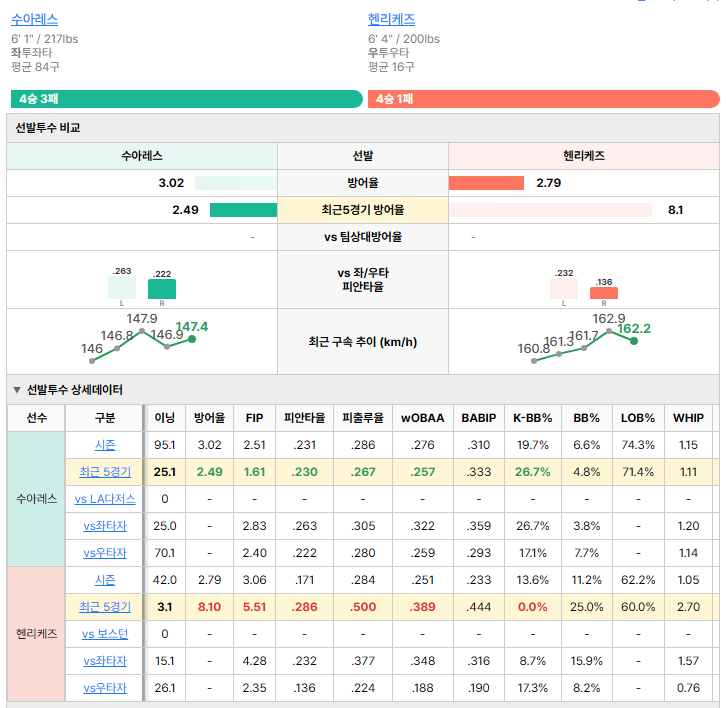Open 수아레스 vs좌타자 split link

click(x=105, y=526)
